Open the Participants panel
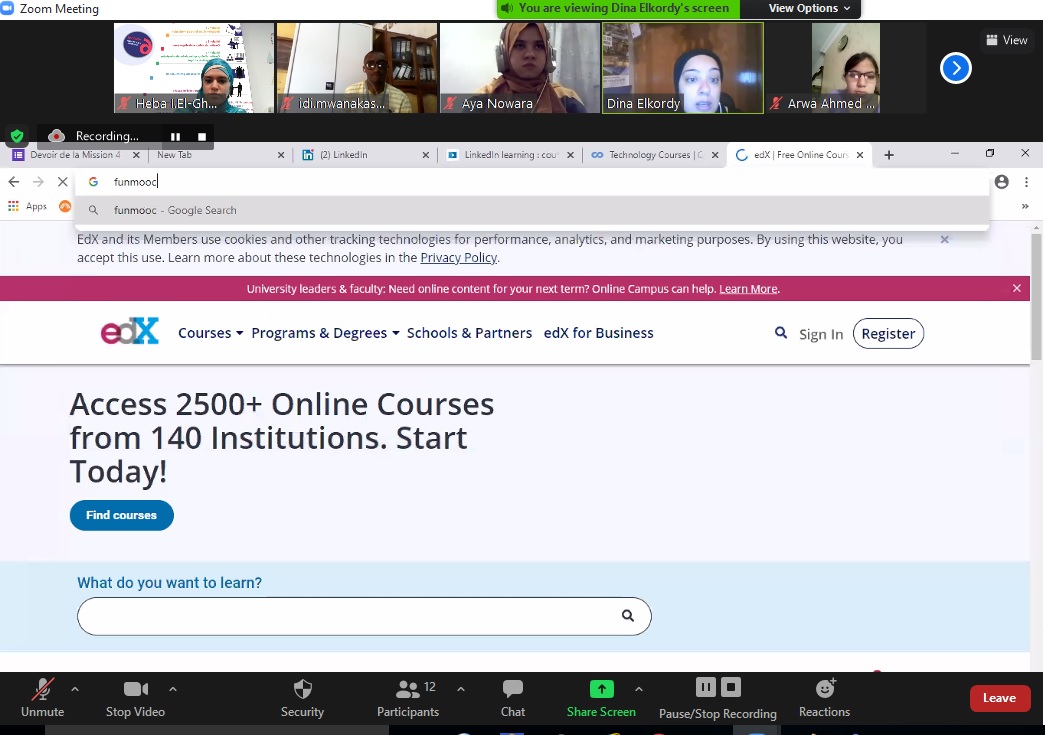The image size is (1045, 735). click(407, 689)
